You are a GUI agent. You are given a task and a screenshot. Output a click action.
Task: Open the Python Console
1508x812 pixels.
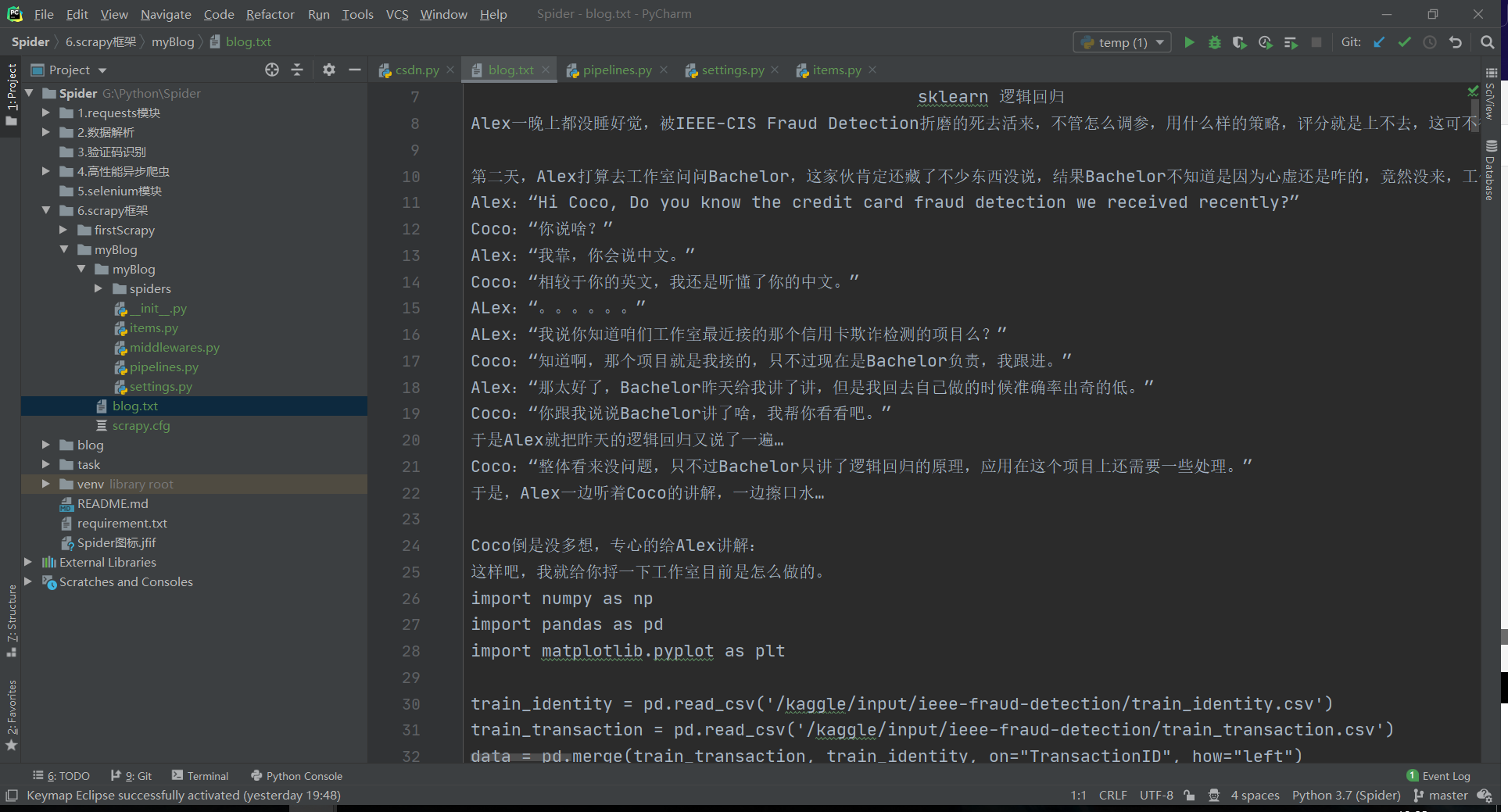click(296, 776)
